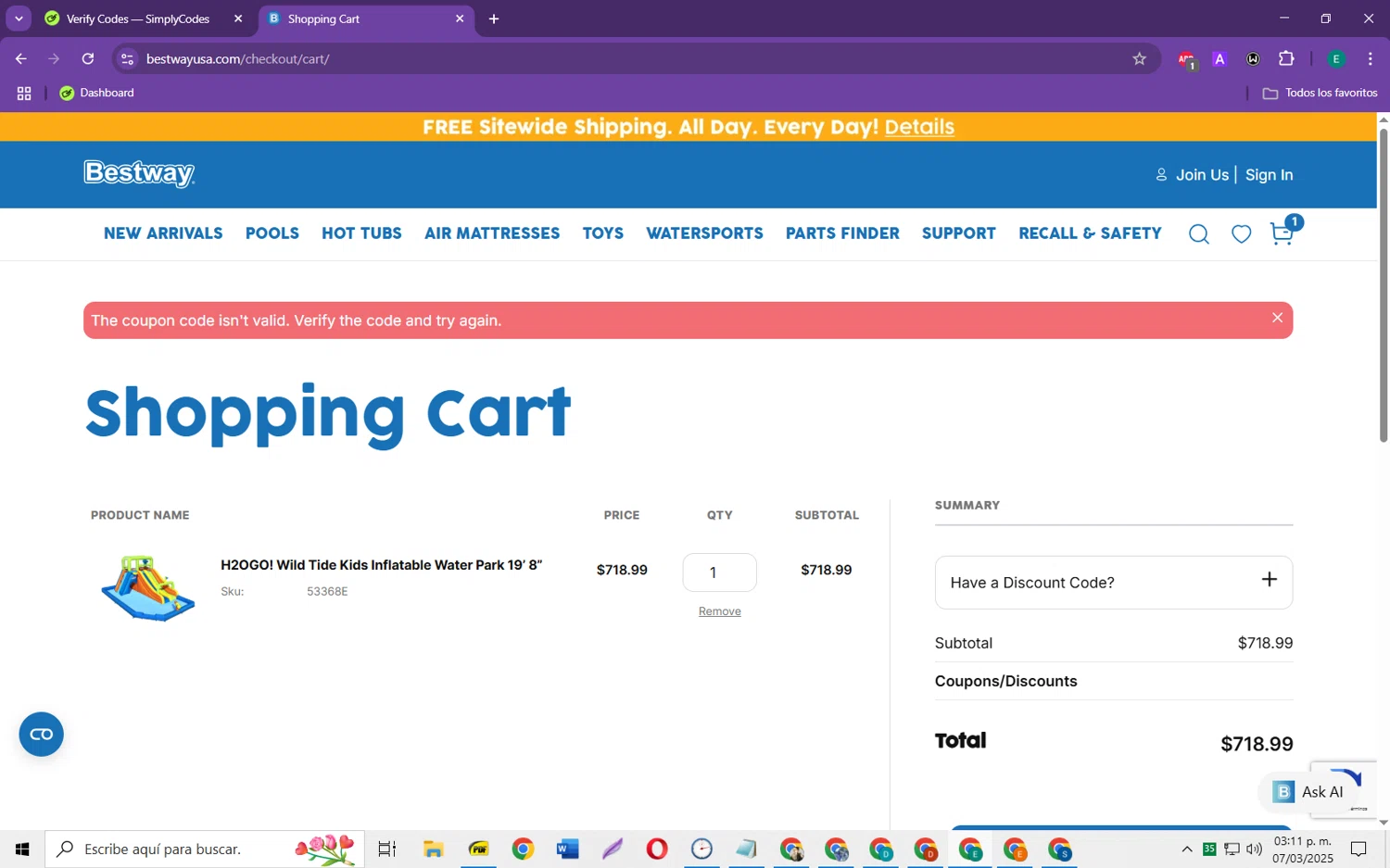Reload the current page

coord(88,59)
